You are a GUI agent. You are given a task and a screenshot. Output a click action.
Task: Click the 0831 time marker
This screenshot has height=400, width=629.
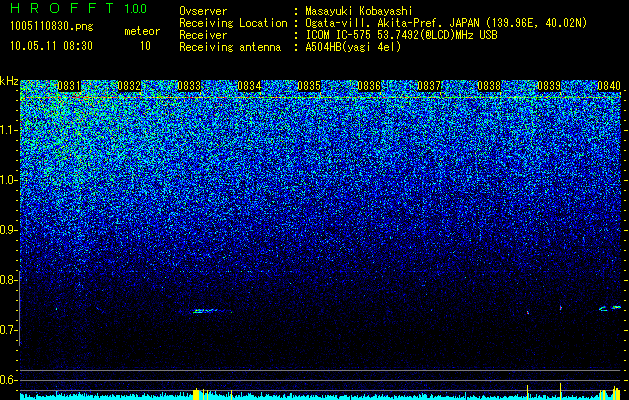click(x=69, y=86)
